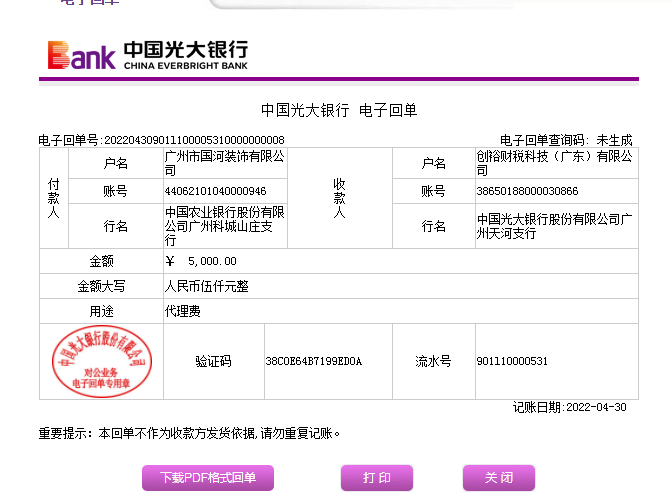Select payee bank 中国光大银行股份有限公司广州天河支行
This screenshot has height=503, width=671.
tap(555, 226)
